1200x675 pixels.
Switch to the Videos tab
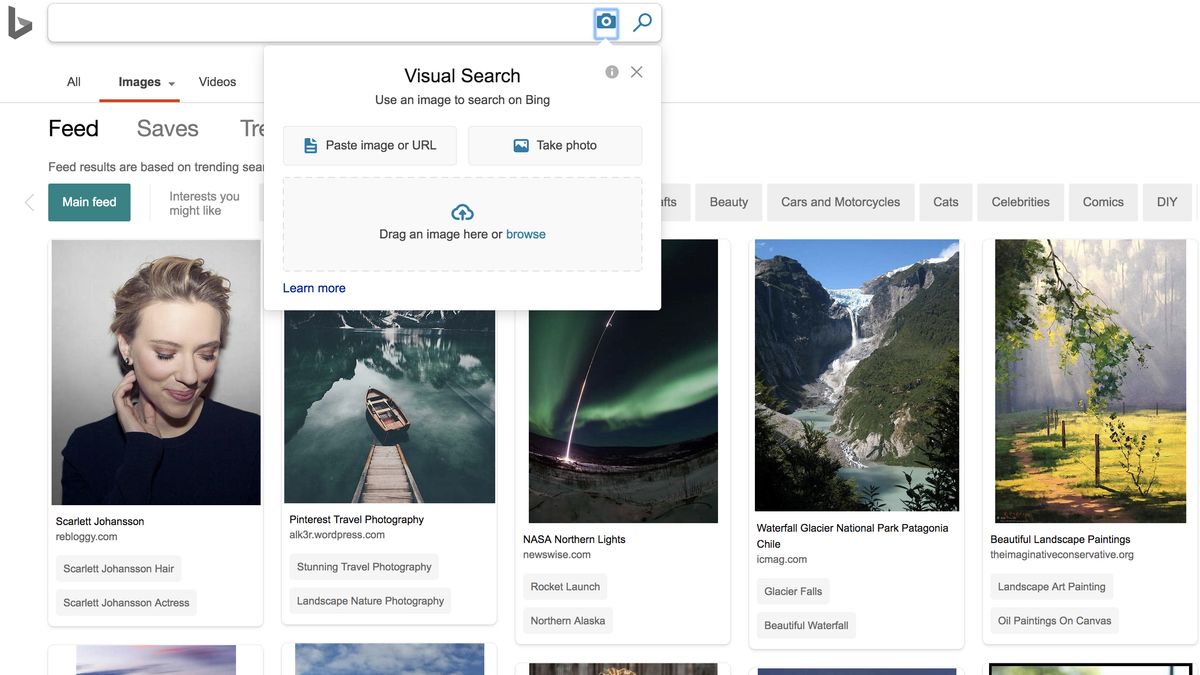217,82
